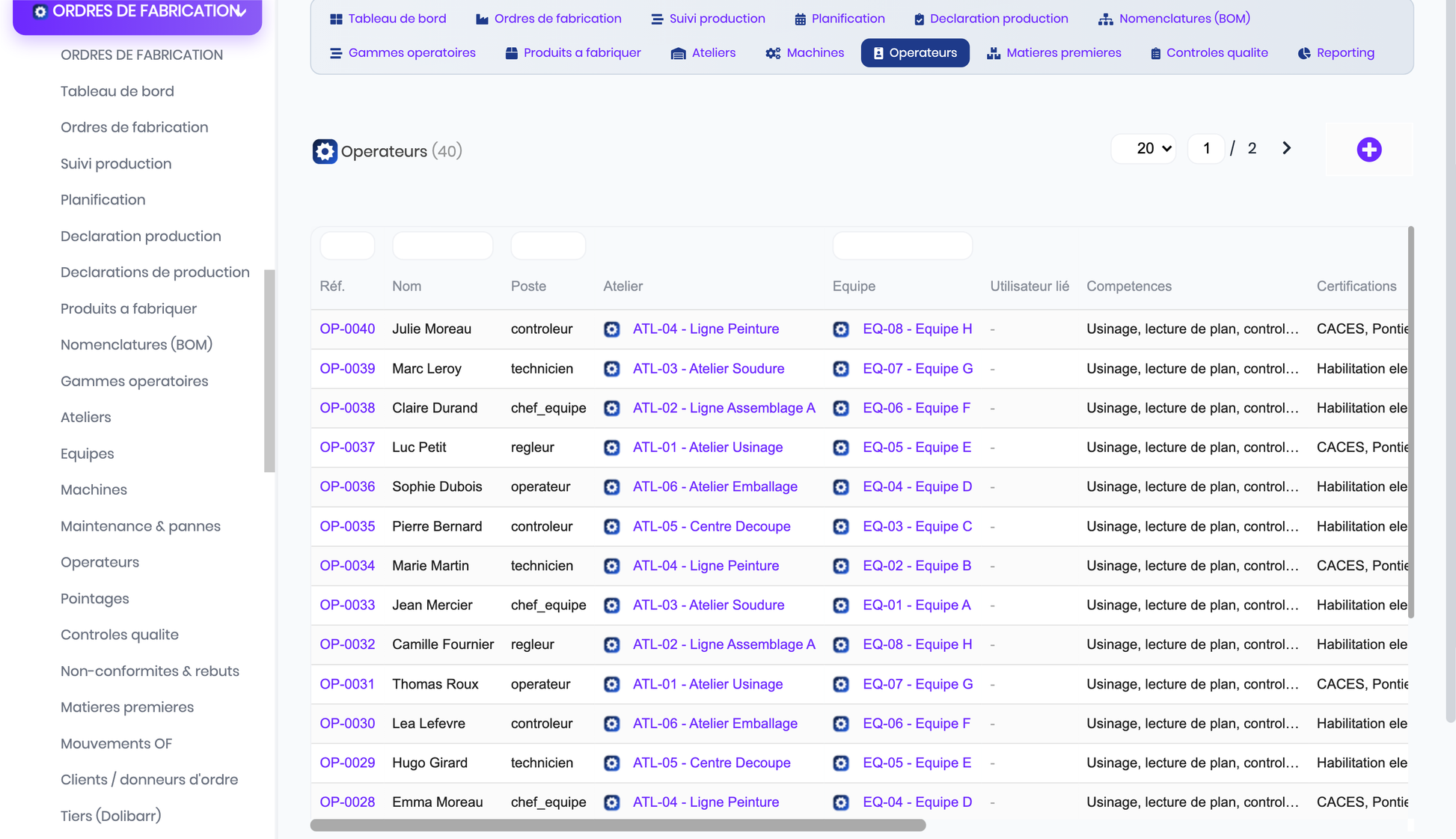The image size is (1456, 839).
Task: Click the page number input field
Action: 1206,148
